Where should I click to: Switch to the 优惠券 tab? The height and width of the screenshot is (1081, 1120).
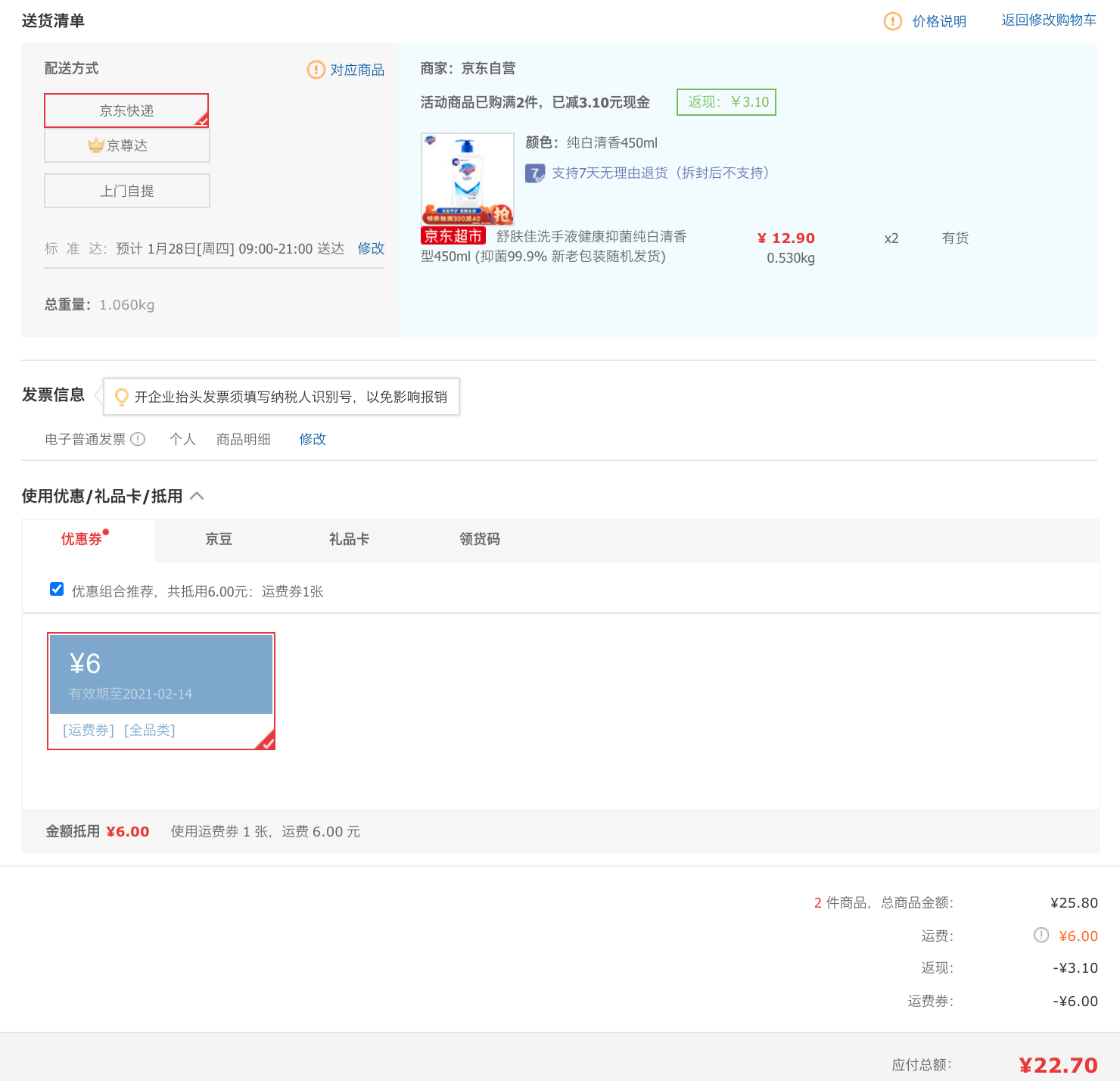coord(88,540)
